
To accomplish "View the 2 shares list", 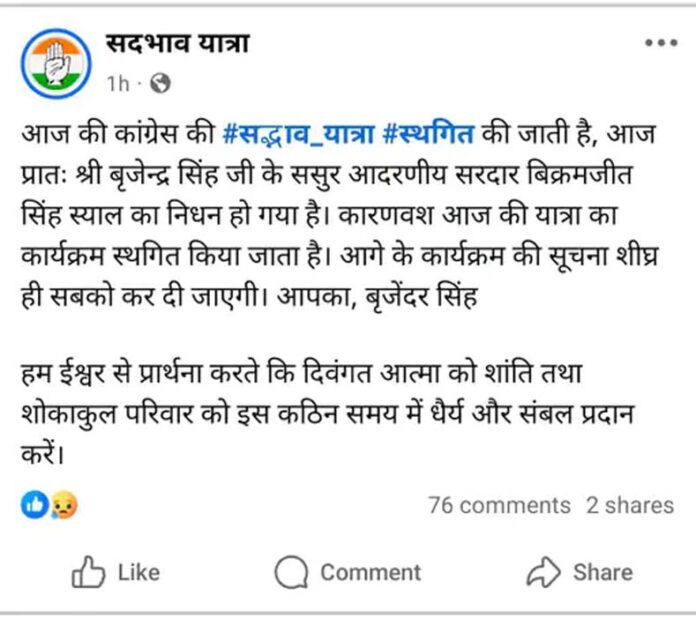I will pos(630,506).
